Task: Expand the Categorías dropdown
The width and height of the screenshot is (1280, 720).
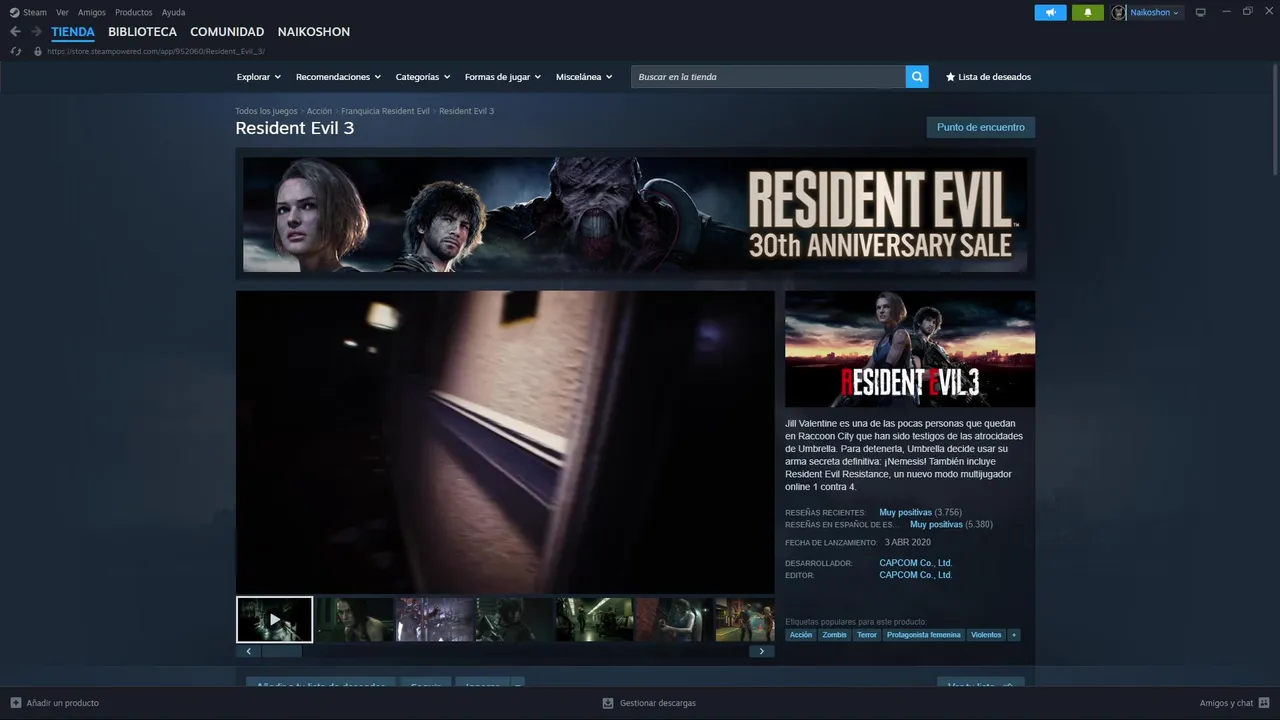Action: tap(423, 77)
